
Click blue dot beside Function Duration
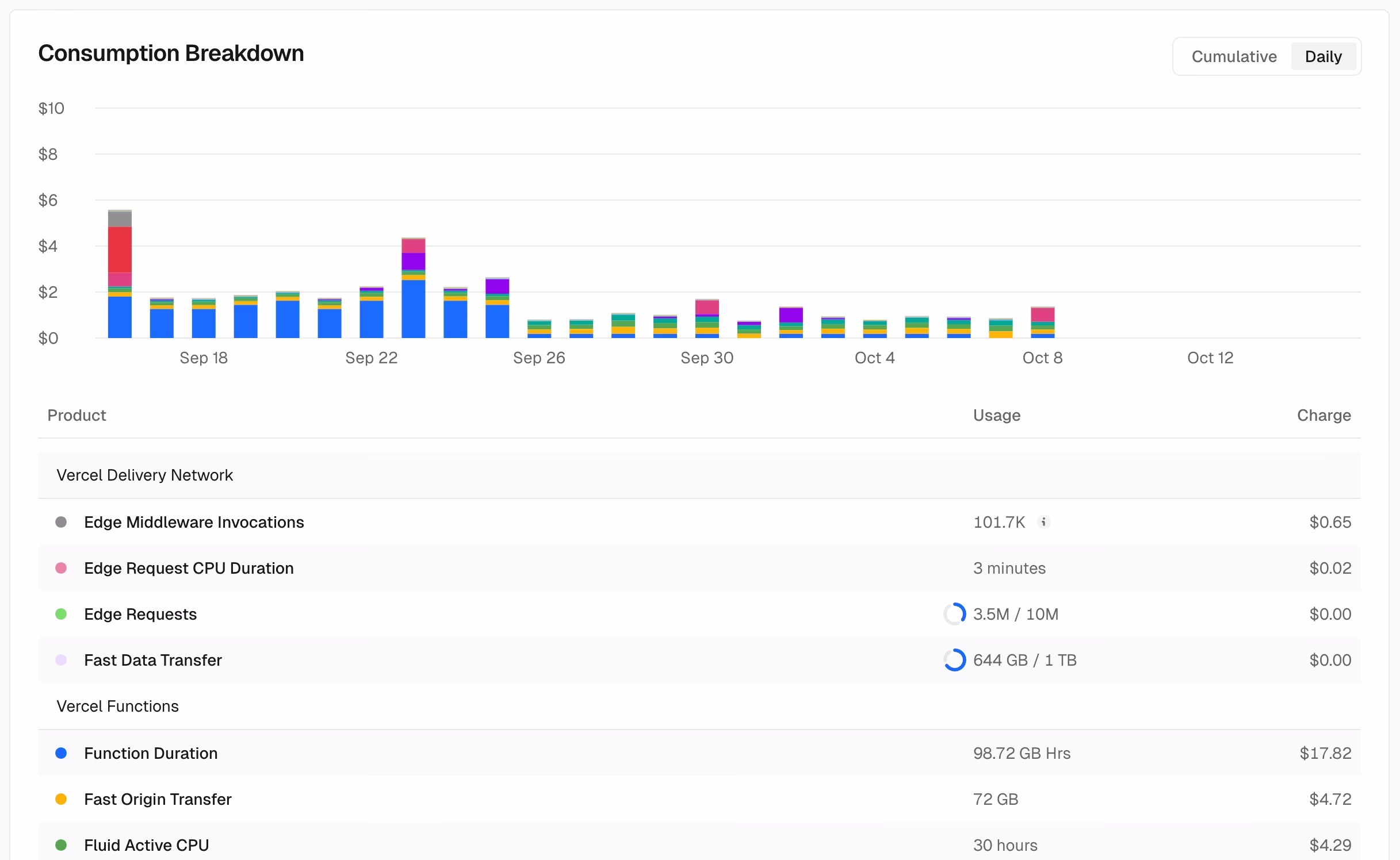(x=61, y=753)
